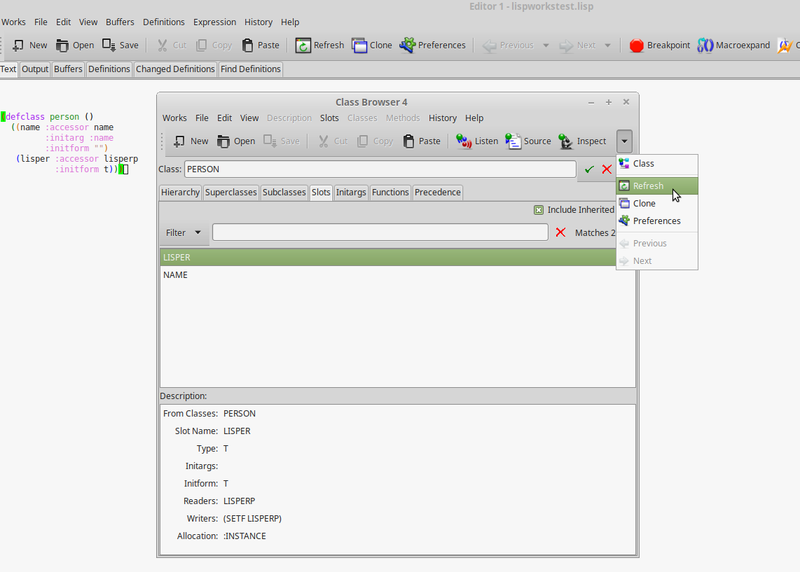Click the editor Save button
800x572 pixels.
(120, 45)
